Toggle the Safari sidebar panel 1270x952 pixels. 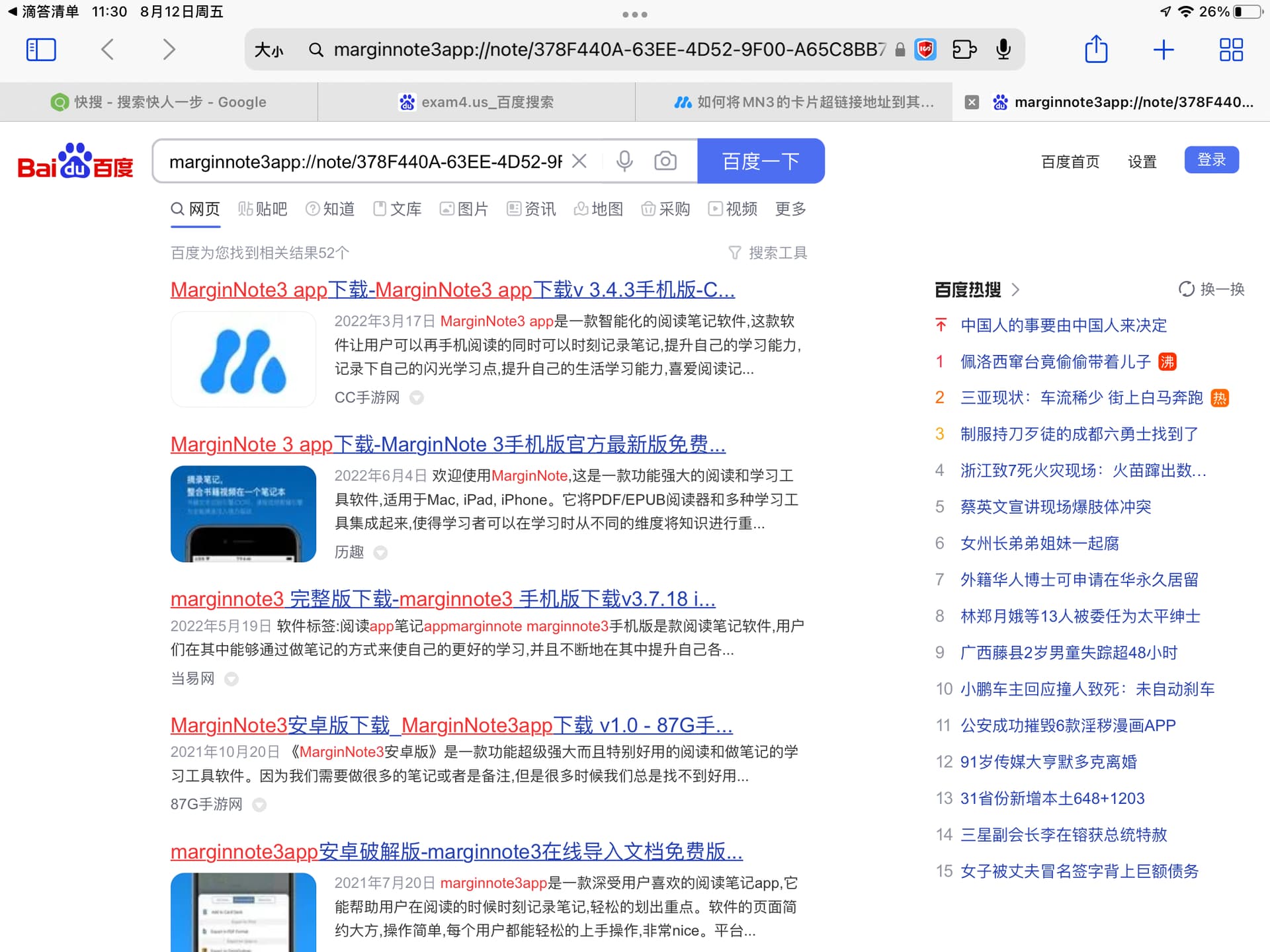41,50
